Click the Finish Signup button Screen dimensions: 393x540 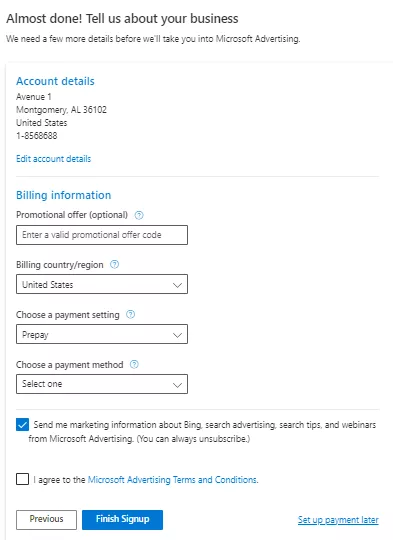[122, 520]
